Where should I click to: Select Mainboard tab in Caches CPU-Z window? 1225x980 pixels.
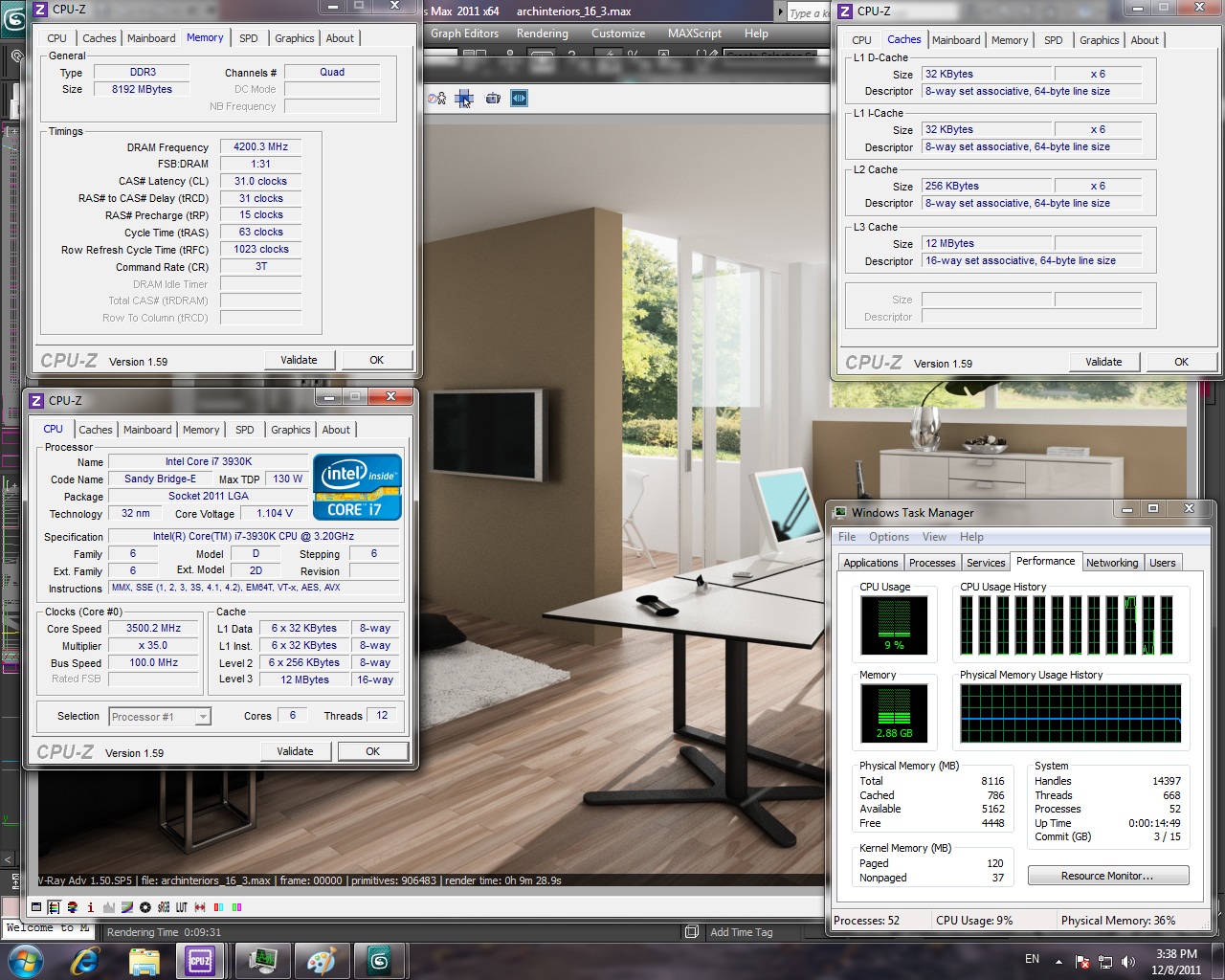coord(956,40)
